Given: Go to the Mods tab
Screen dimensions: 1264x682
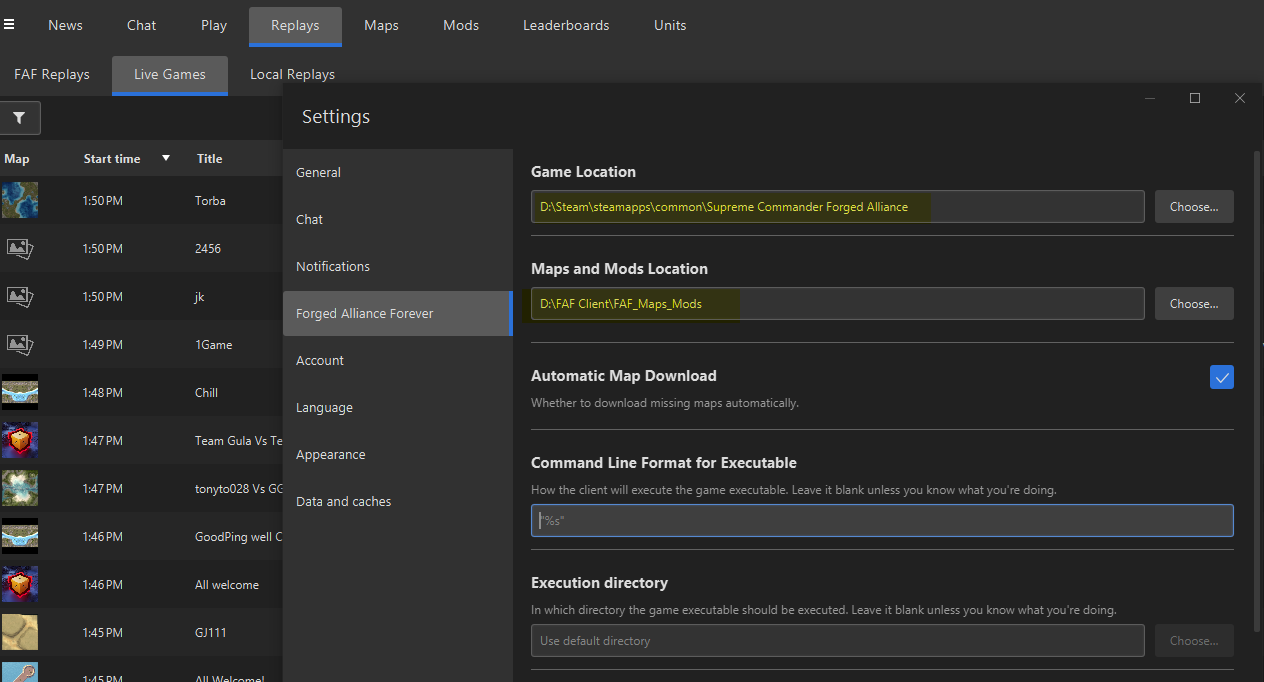Looking at the screenshot, I should click(461, 25).
